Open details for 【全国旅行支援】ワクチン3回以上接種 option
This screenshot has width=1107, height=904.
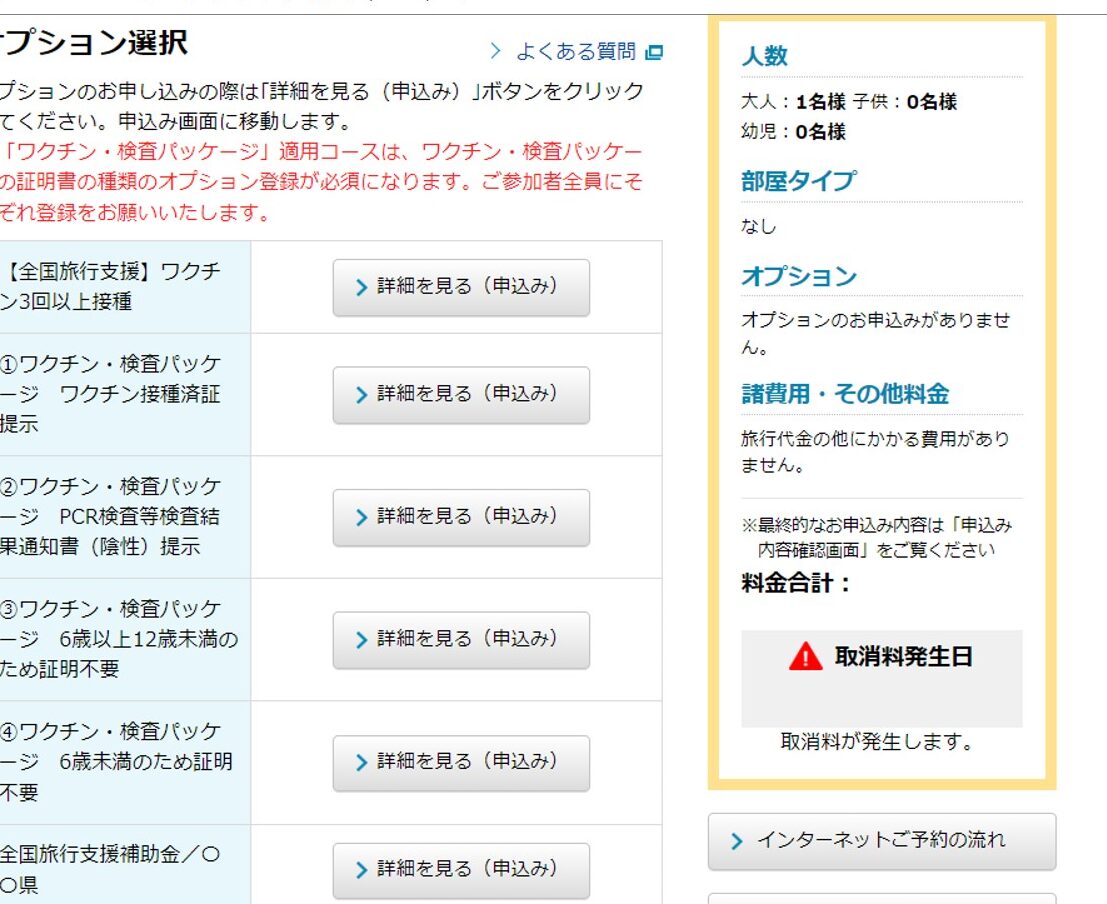(x=461, y=287)
